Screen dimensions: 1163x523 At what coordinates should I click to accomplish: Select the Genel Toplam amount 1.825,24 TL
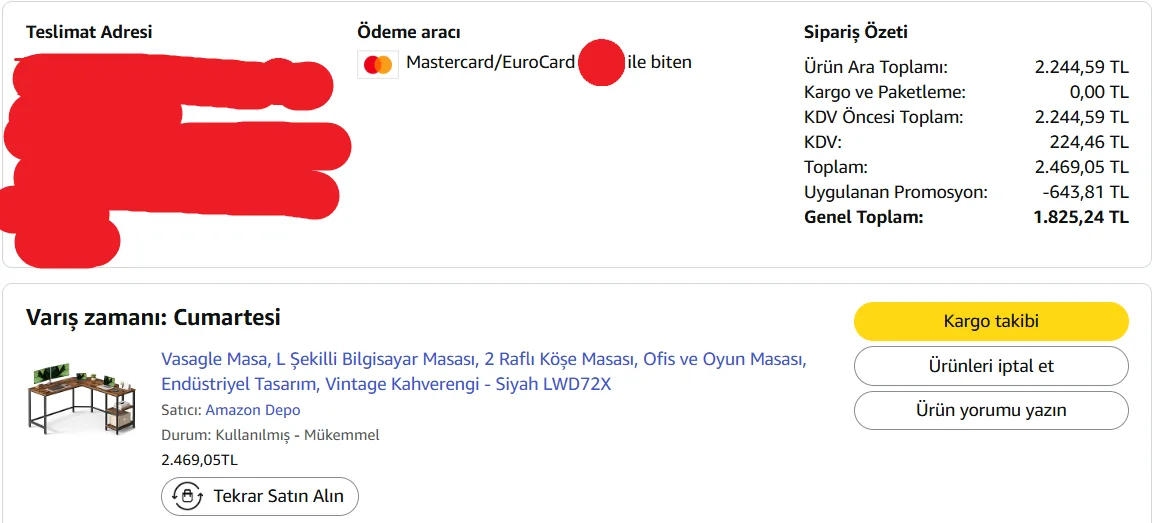pyautogui.click(x=1080, y=217)
